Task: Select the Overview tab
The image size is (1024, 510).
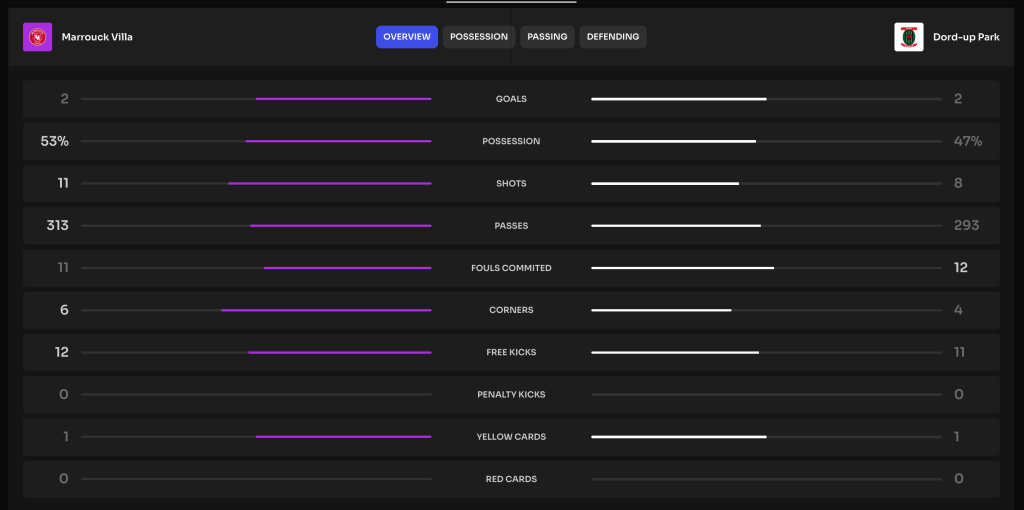Action: [407, 37]
